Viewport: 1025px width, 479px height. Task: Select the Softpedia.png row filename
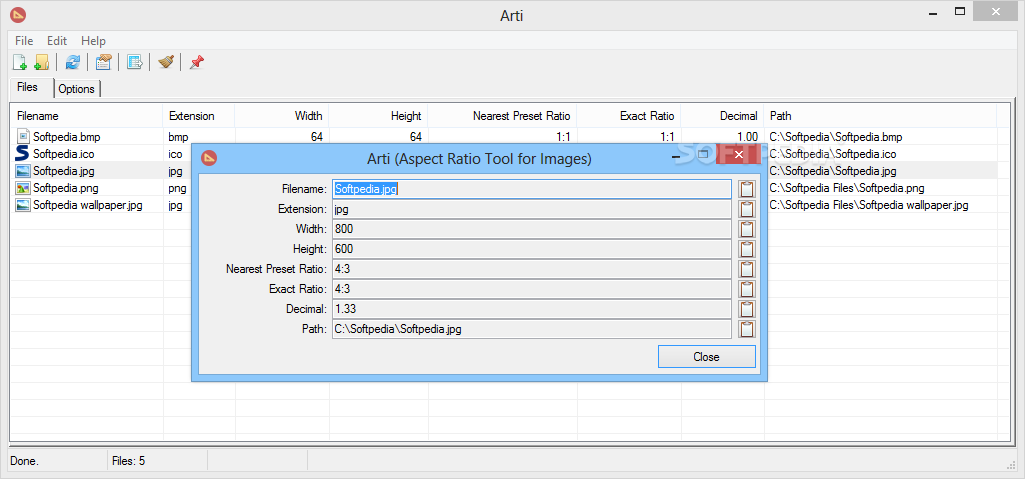(66, 188)
